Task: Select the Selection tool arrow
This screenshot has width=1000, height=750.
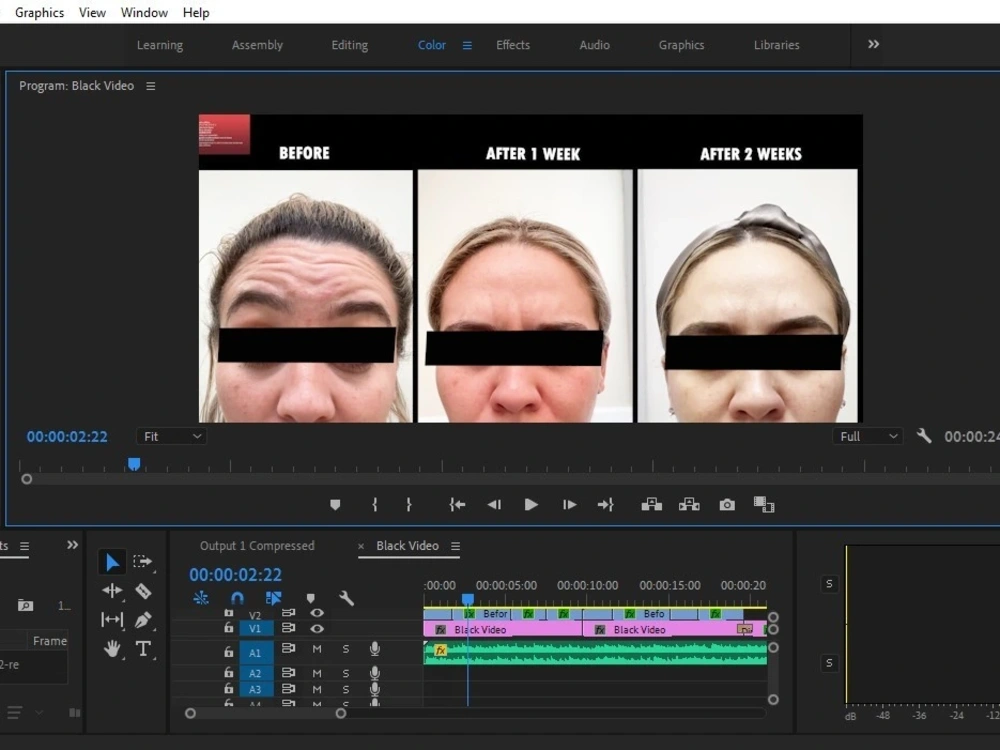Action: pos(112,562)
